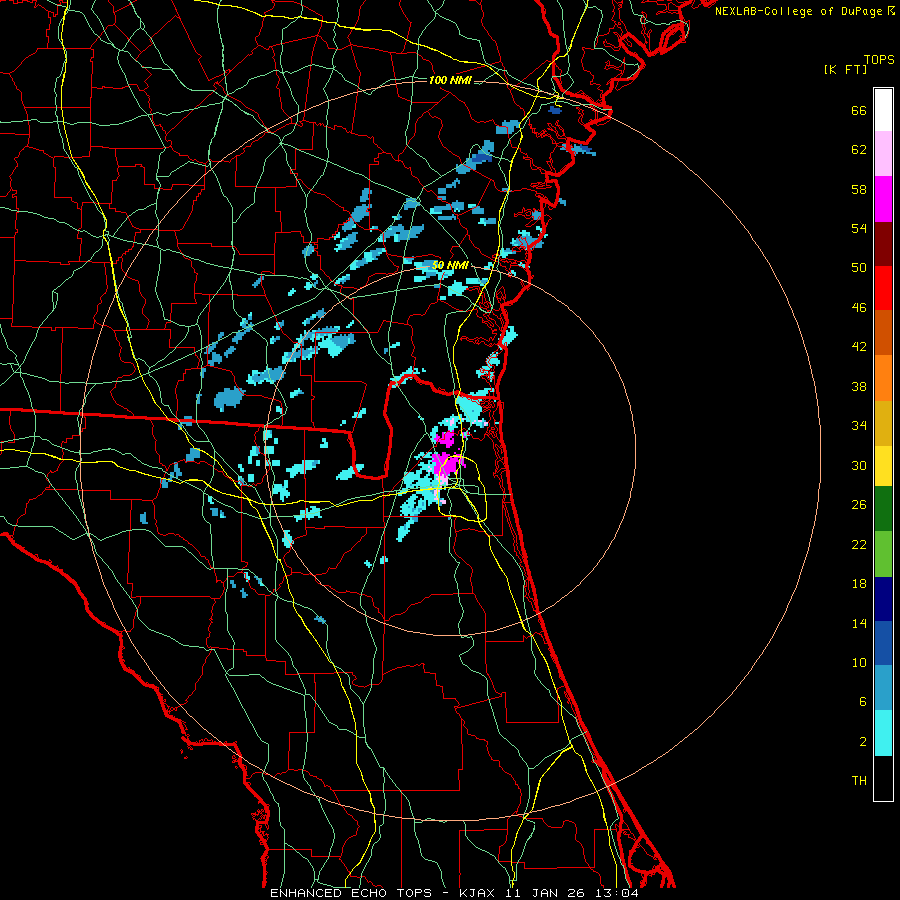The image size is (900, 900).
Task: Pick the bright yellow legend swatch
Action: tap(883, 465)
